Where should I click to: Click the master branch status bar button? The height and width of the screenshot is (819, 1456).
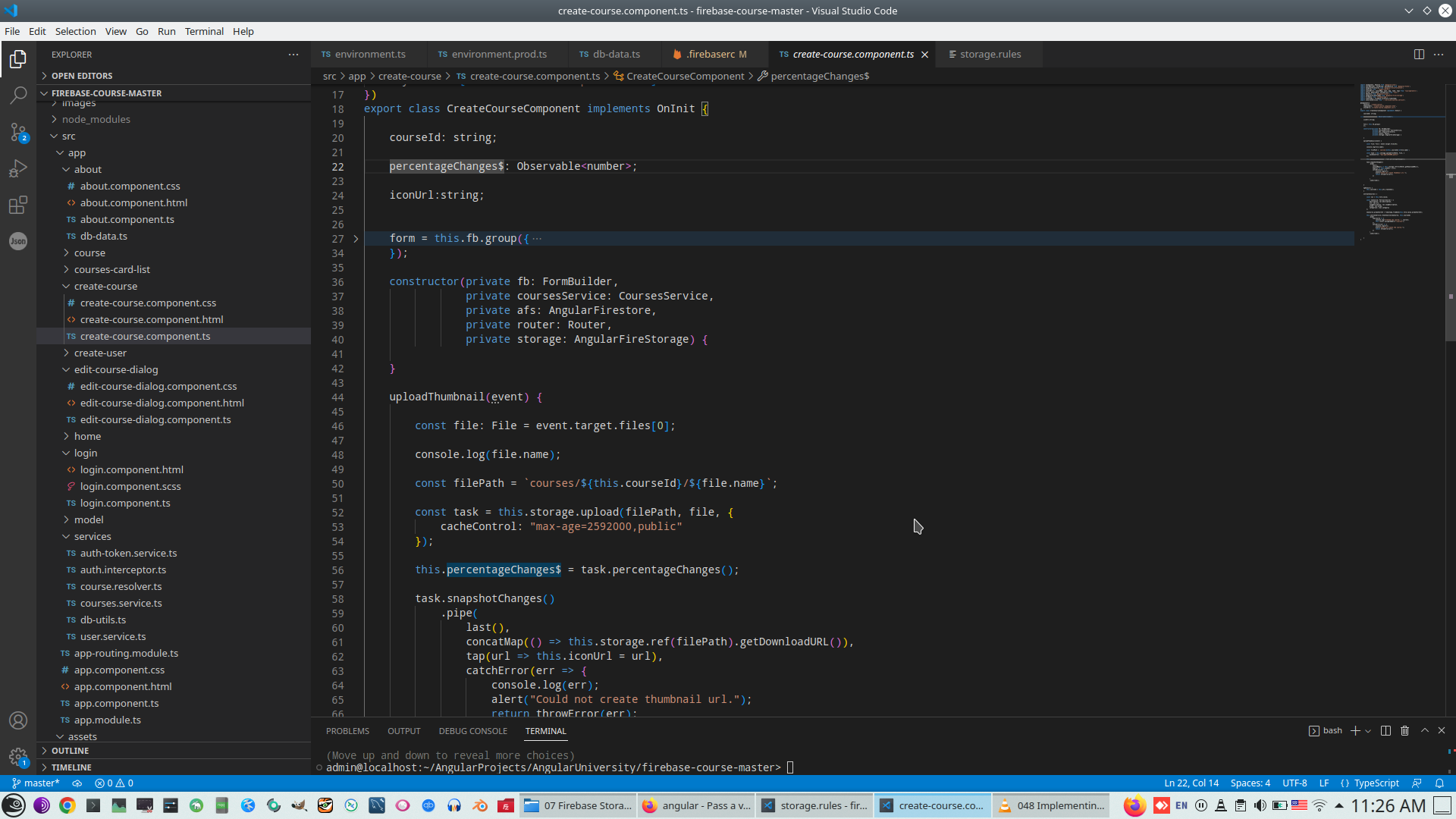(36, 783)
